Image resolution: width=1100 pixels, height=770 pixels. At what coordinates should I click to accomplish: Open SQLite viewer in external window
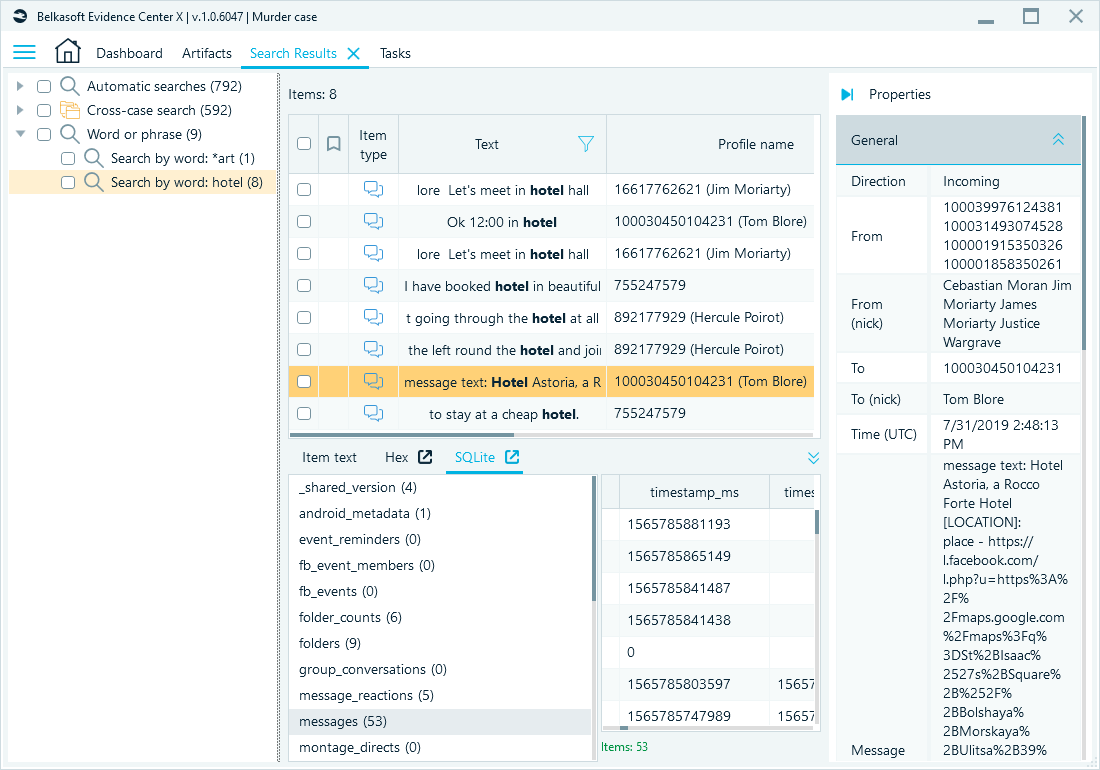pyautogui.click(x=512, y=457)
